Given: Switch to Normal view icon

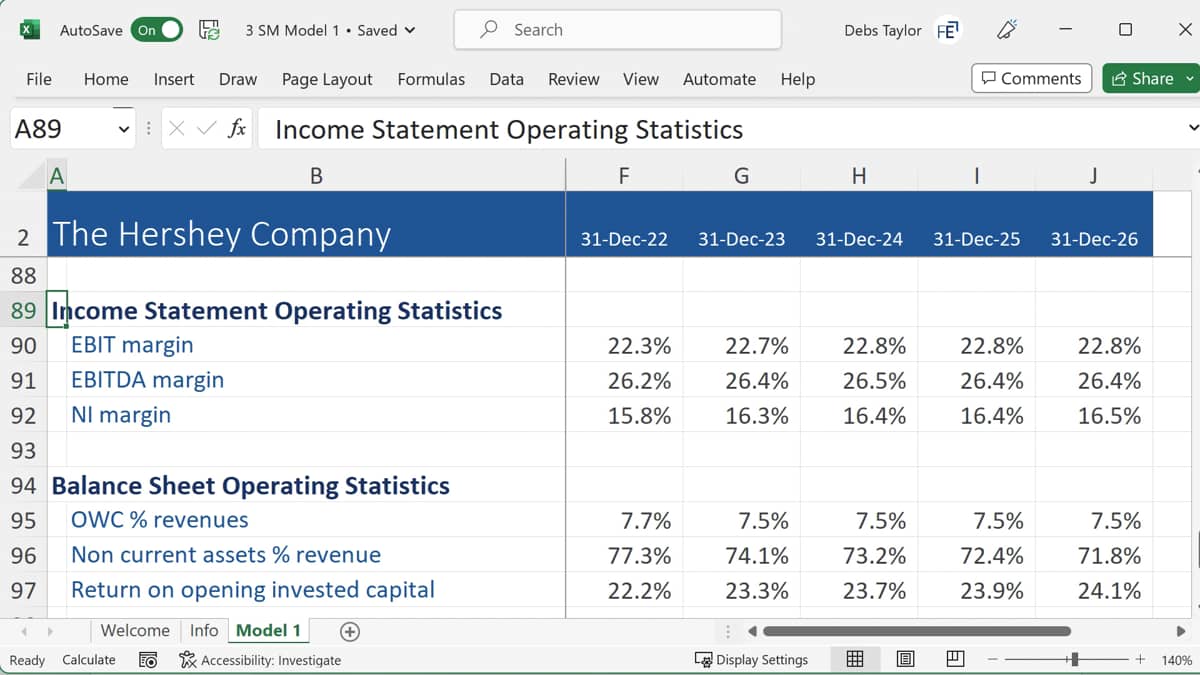Looking at the screenshot, I should 855,660.
